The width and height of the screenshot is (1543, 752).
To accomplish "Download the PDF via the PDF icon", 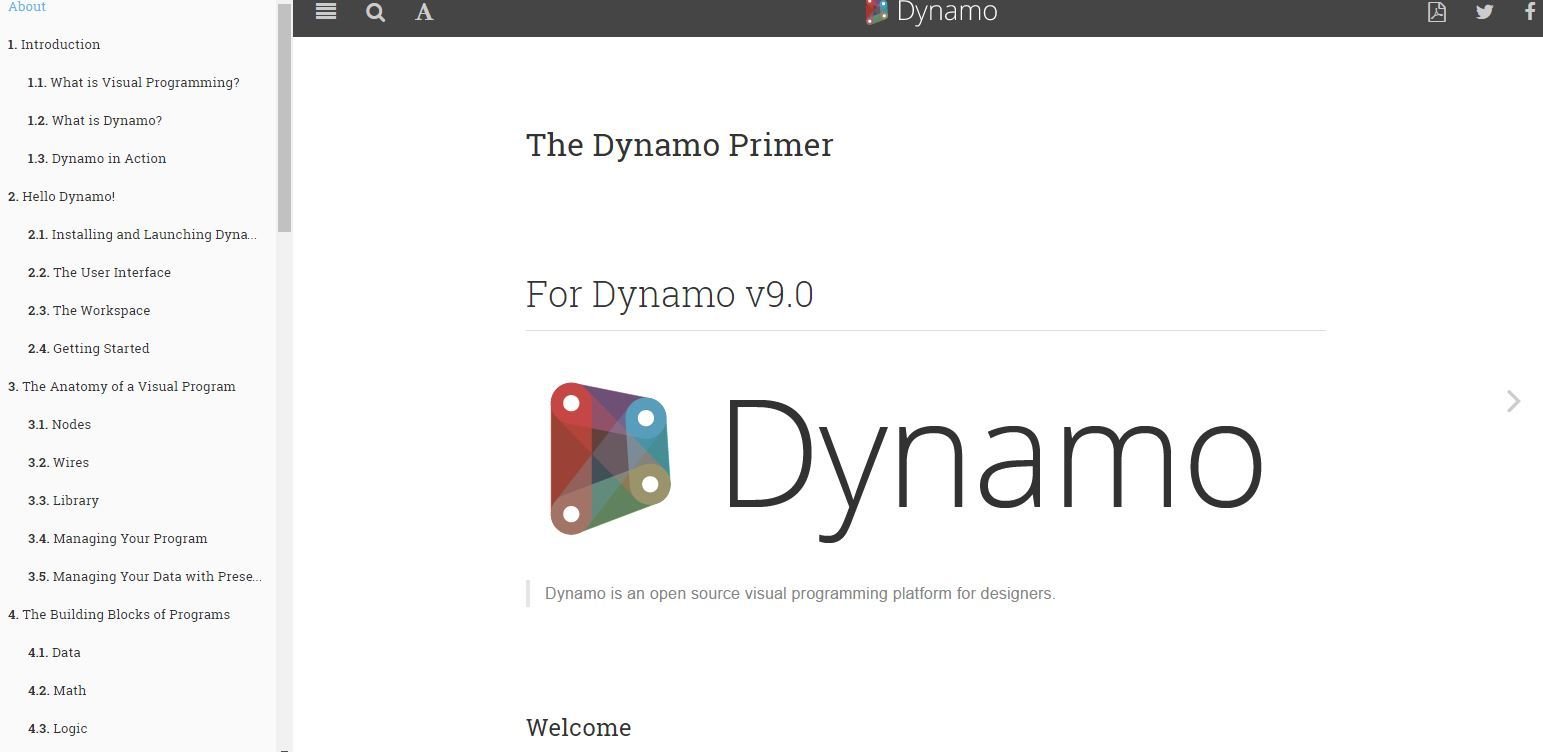I will point(1437,12).
